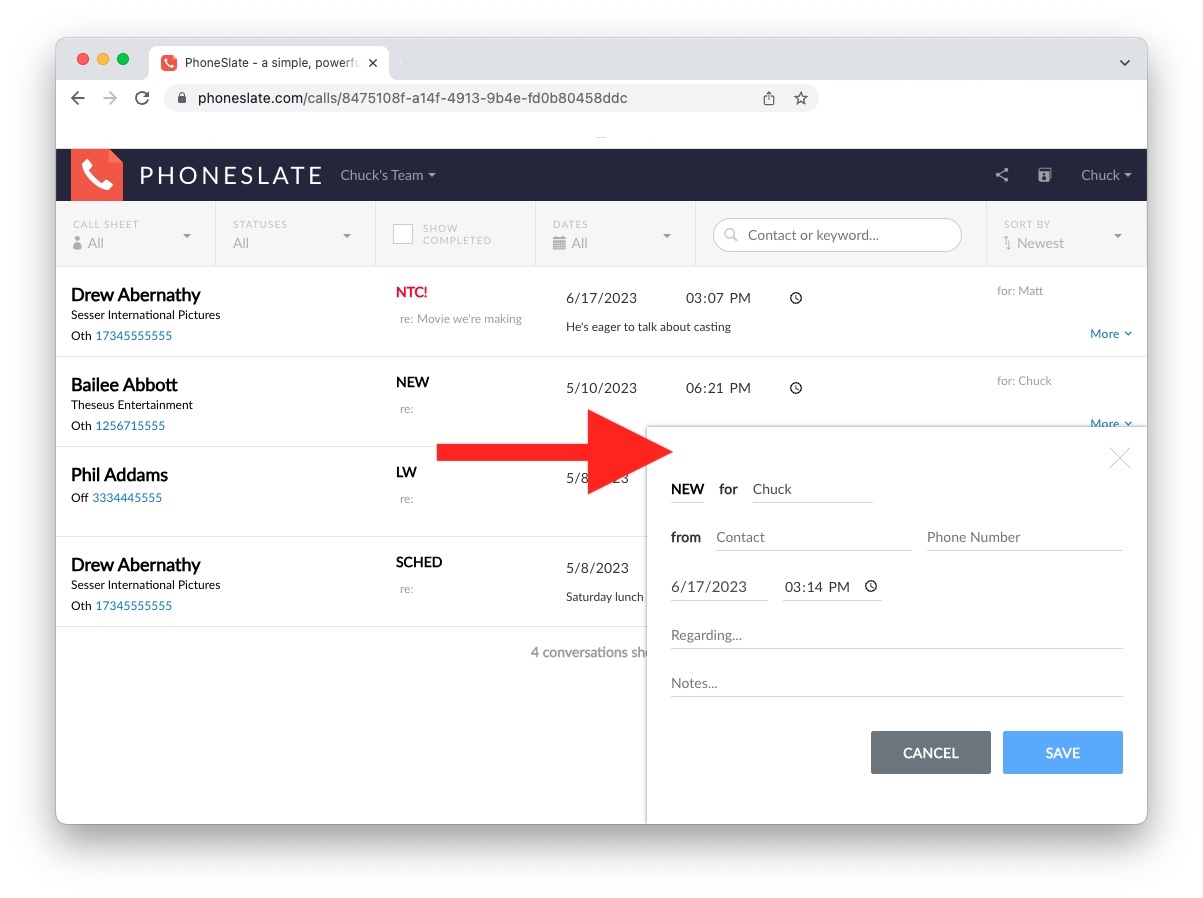1203x898 pixels.
Task: Open the Chuck user menu
Action: (x=1106, y=175)
